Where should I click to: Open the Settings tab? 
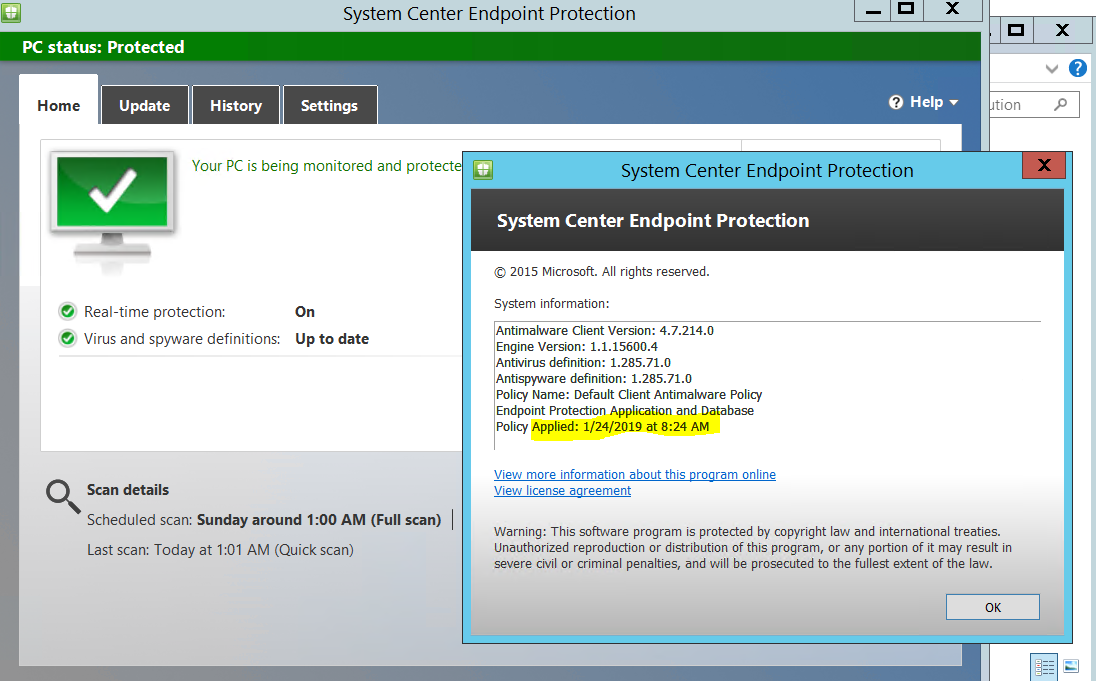point(329,106)
